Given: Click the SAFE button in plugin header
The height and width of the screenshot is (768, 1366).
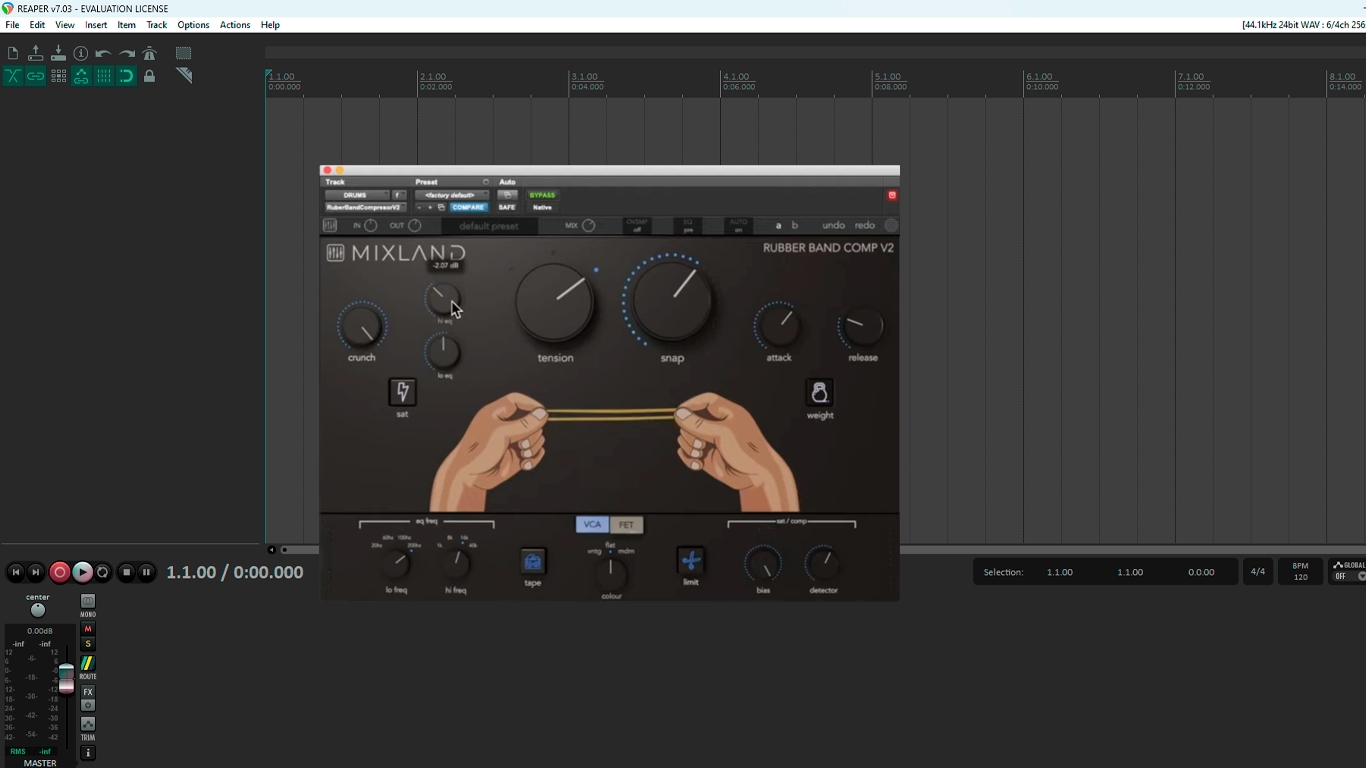Looking at the screenshot, I should (x=507, y=207).
